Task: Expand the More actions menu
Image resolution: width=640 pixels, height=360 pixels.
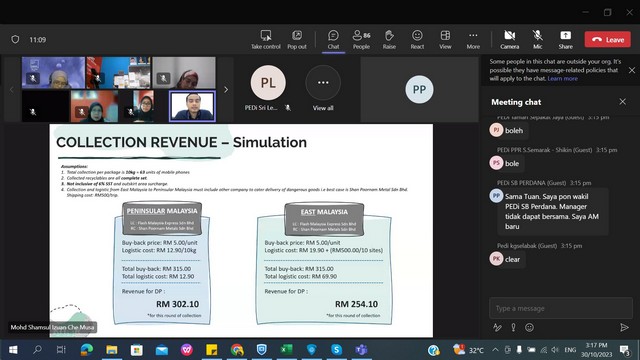Action: [473, 40]
